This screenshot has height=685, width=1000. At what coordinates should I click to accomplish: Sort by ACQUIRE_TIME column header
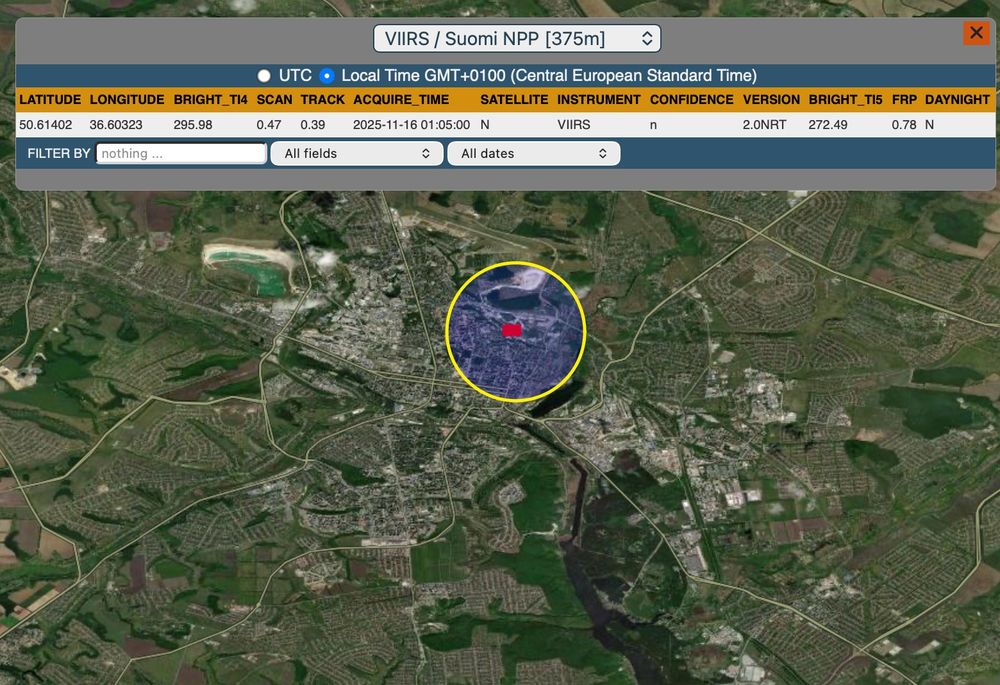point(401,99)
